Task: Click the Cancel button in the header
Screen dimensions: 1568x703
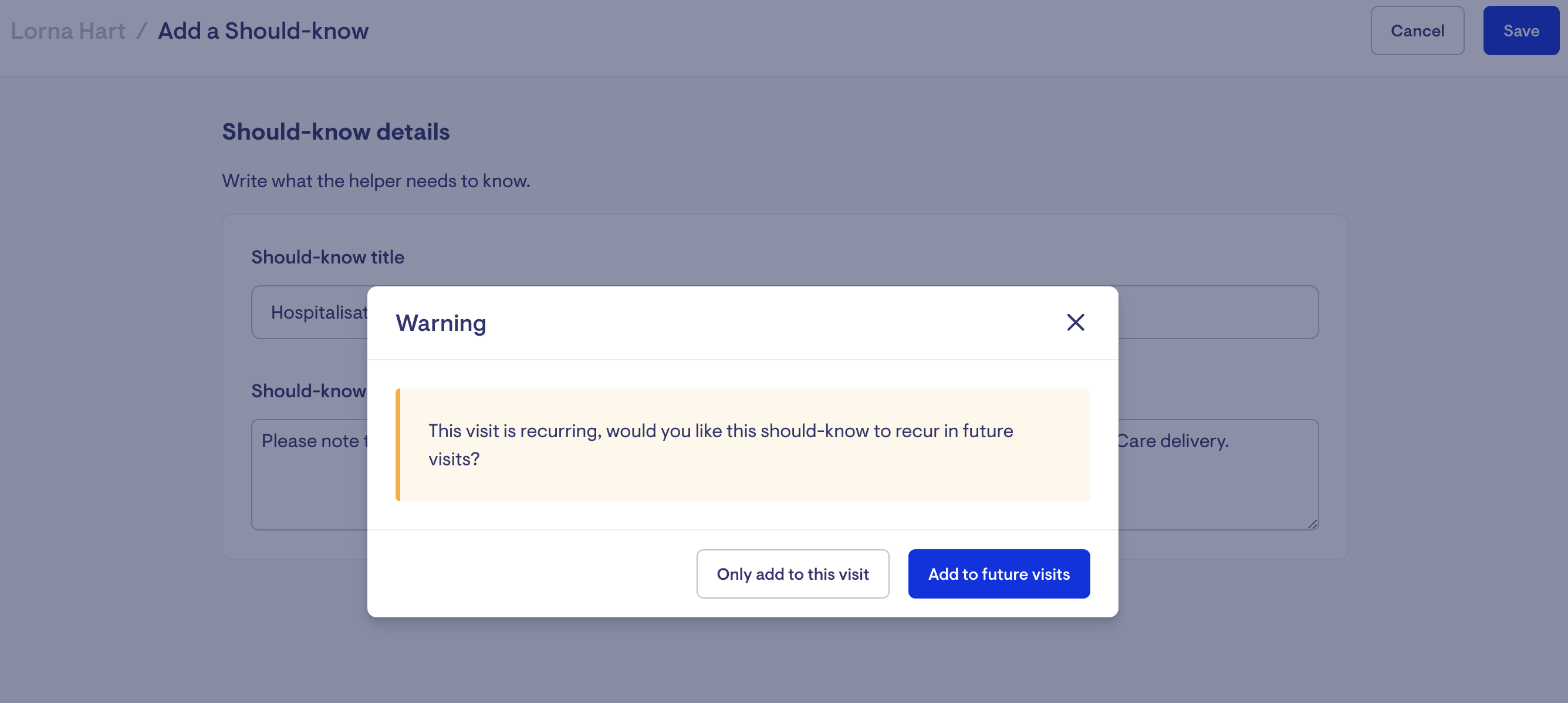Action: [1417, 31]
